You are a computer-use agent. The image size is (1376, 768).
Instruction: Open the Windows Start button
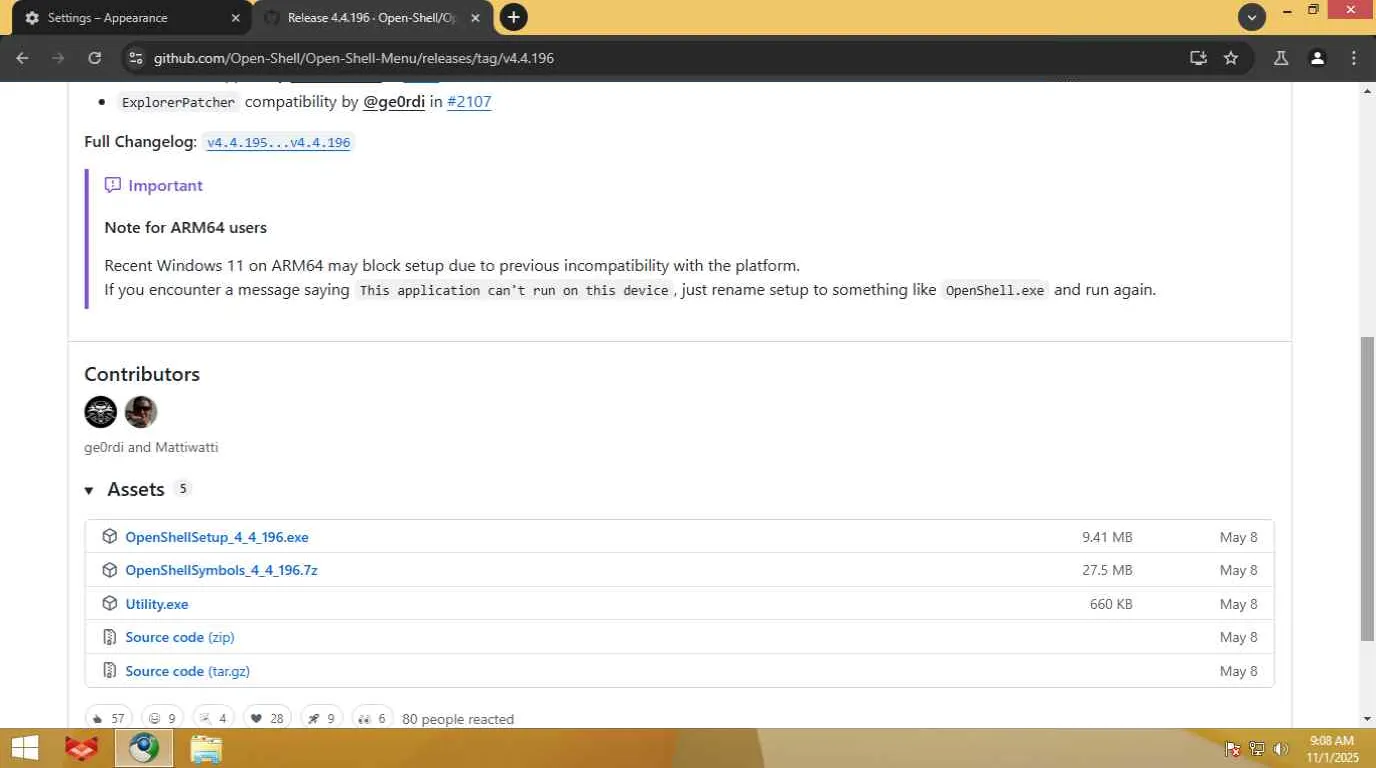[x=24, y=749]
